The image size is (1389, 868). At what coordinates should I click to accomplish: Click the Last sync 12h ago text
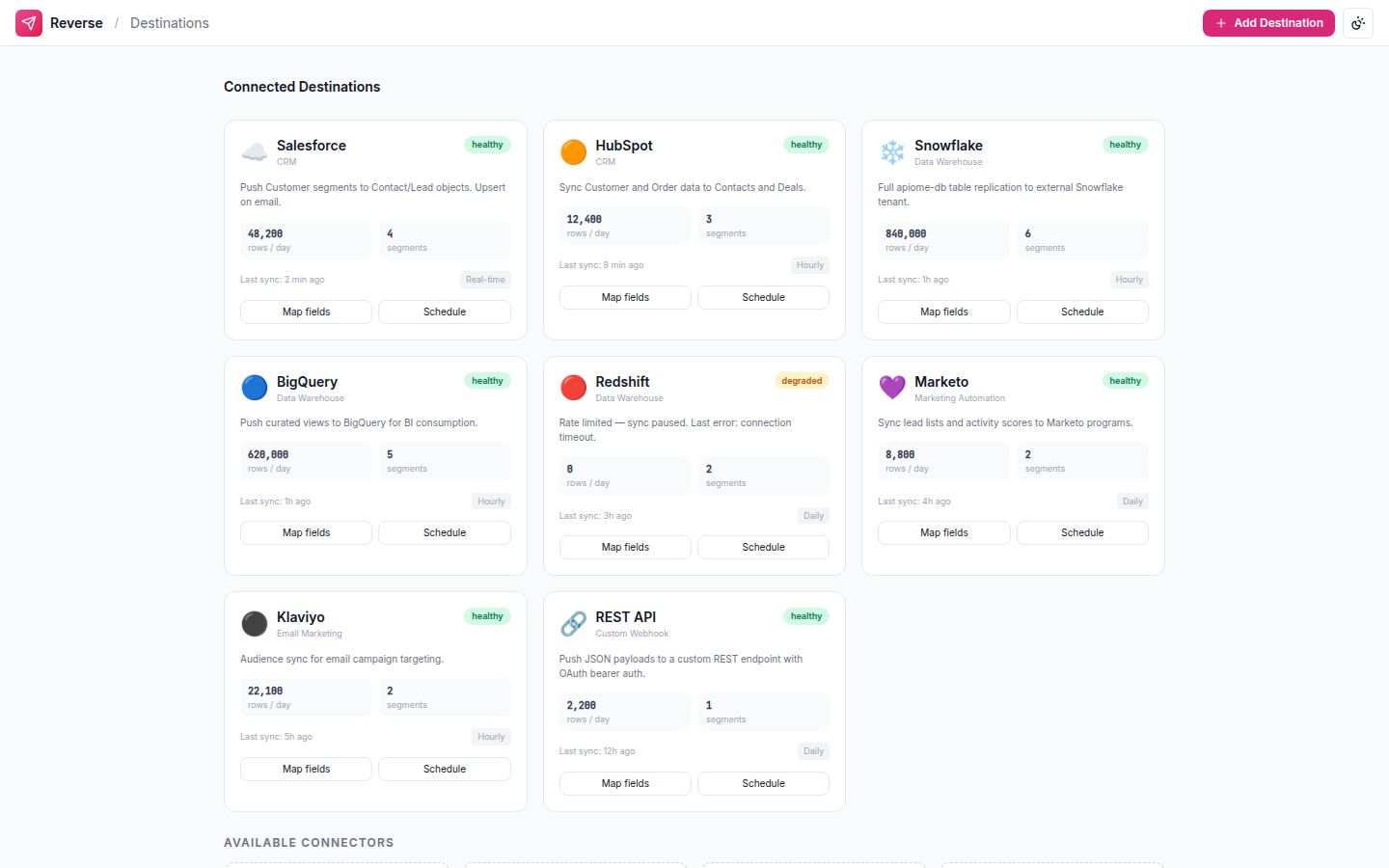[597, 751]
